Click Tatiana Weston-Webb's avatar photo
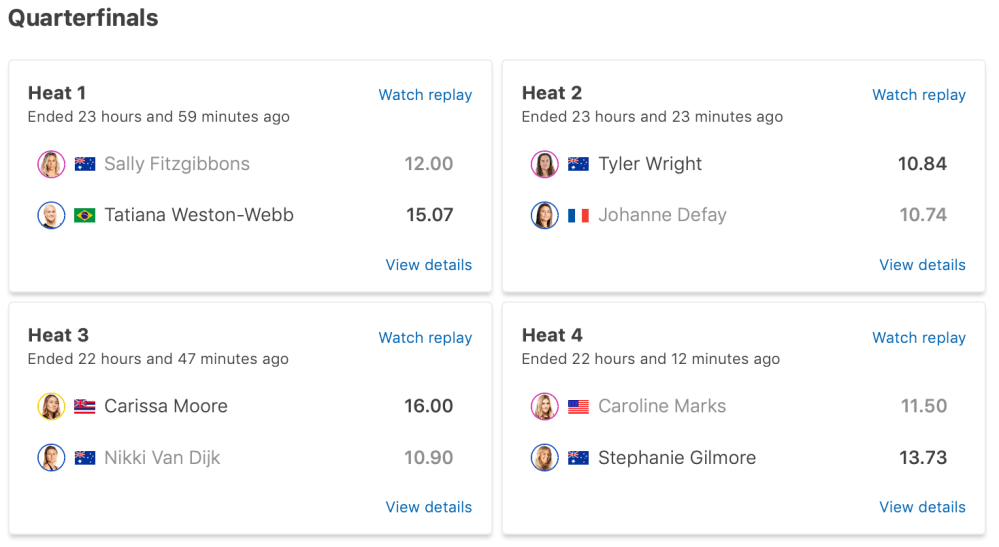The image size is (999, 547). point(51,215)
